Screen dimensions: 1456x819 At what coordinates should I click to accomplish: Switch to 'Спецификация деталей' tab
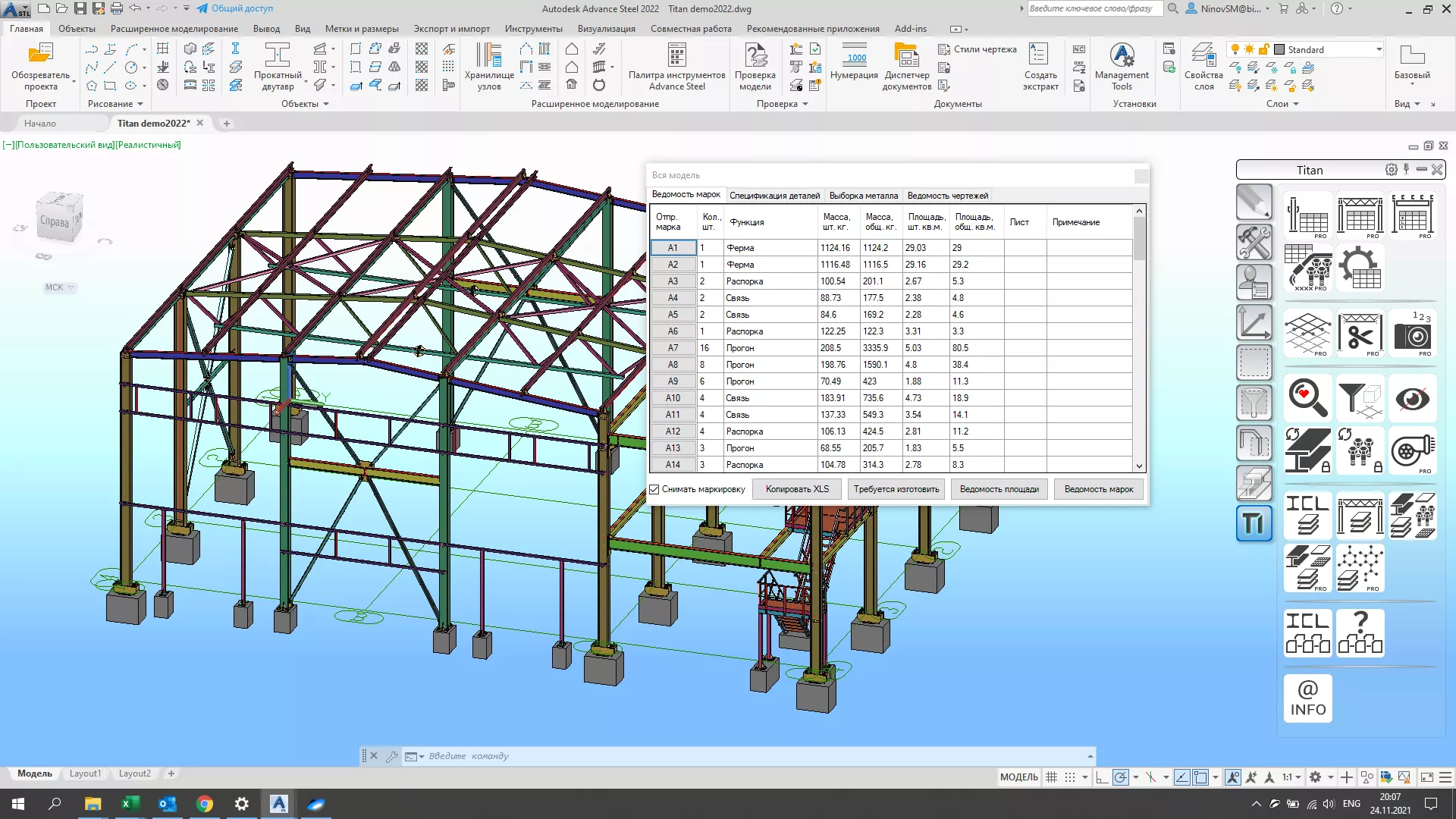[x=774, y=196]
